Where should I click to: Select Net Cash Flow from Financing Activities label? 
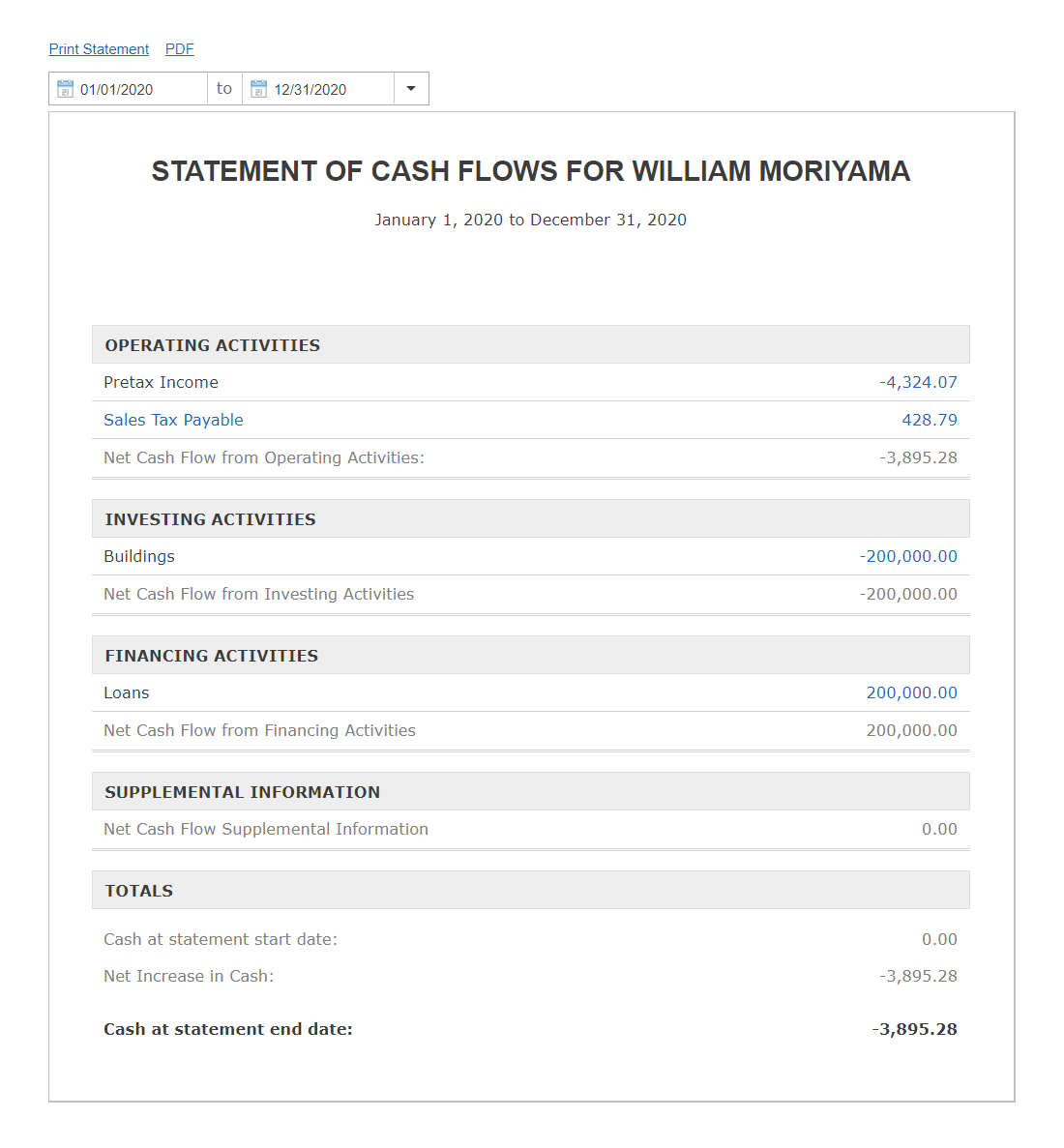click(x=259, y=730)
